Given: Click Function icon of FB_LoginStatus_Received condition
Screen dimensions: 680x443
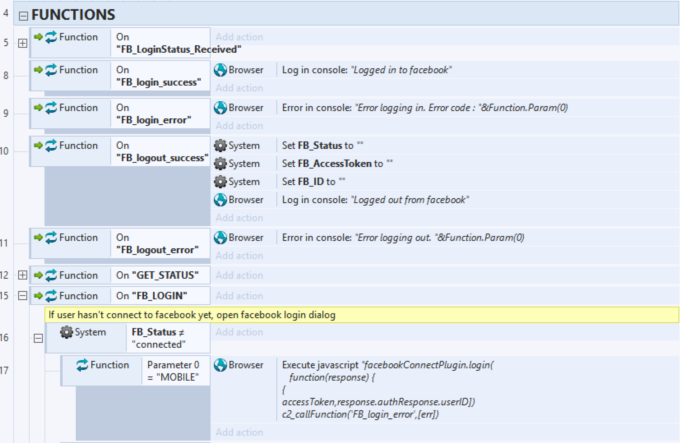Looking at the screenshot, I should tap(51, 37).
